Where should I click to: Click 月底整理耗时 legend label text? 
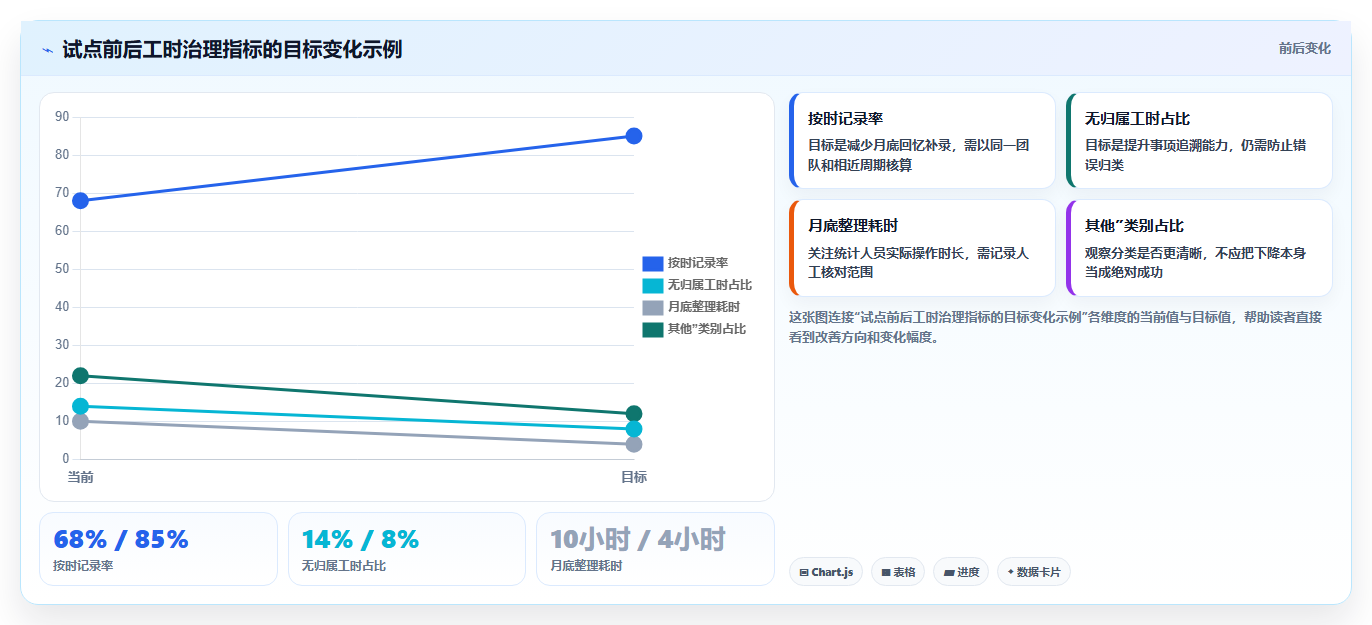(704, 307)
